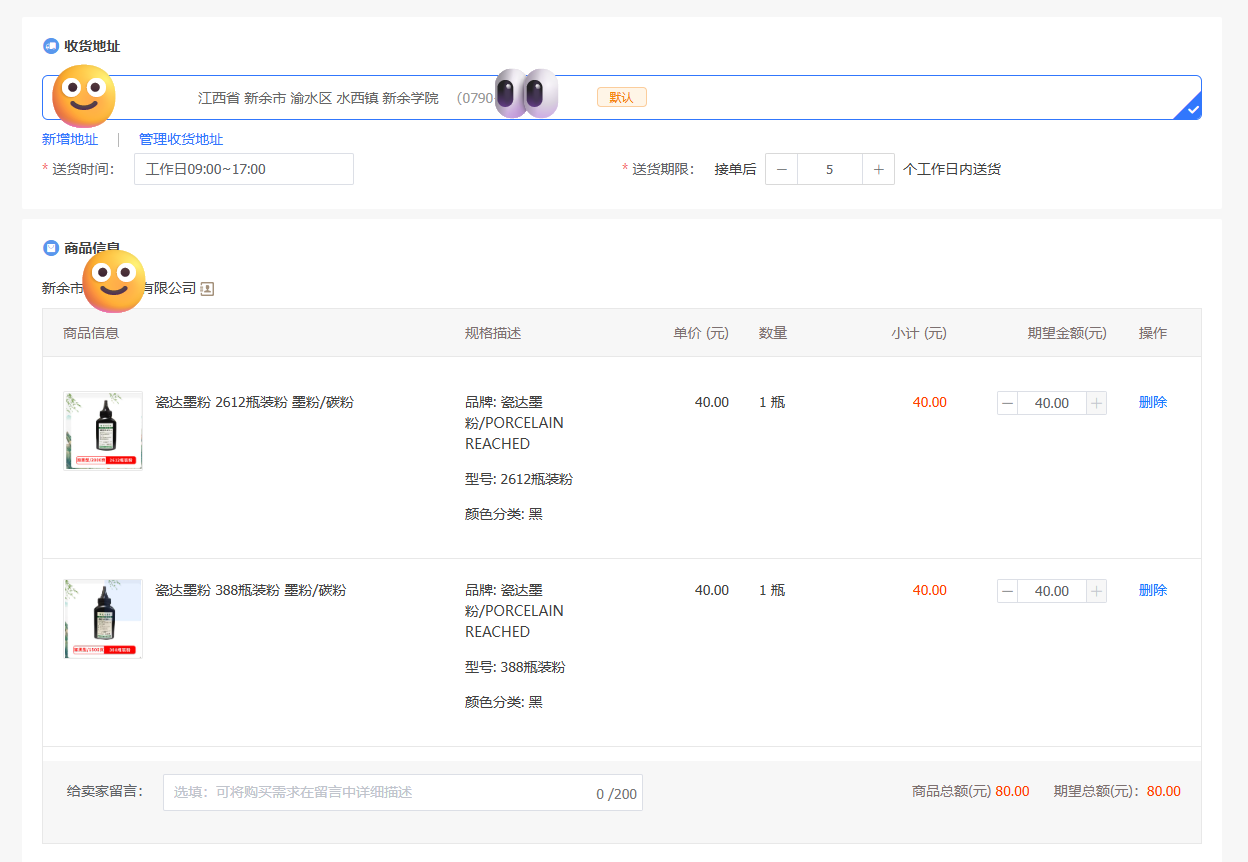Click the unit price 40.00 for 2612瓶装粉
1248x862 pixels.
[712, 402]
